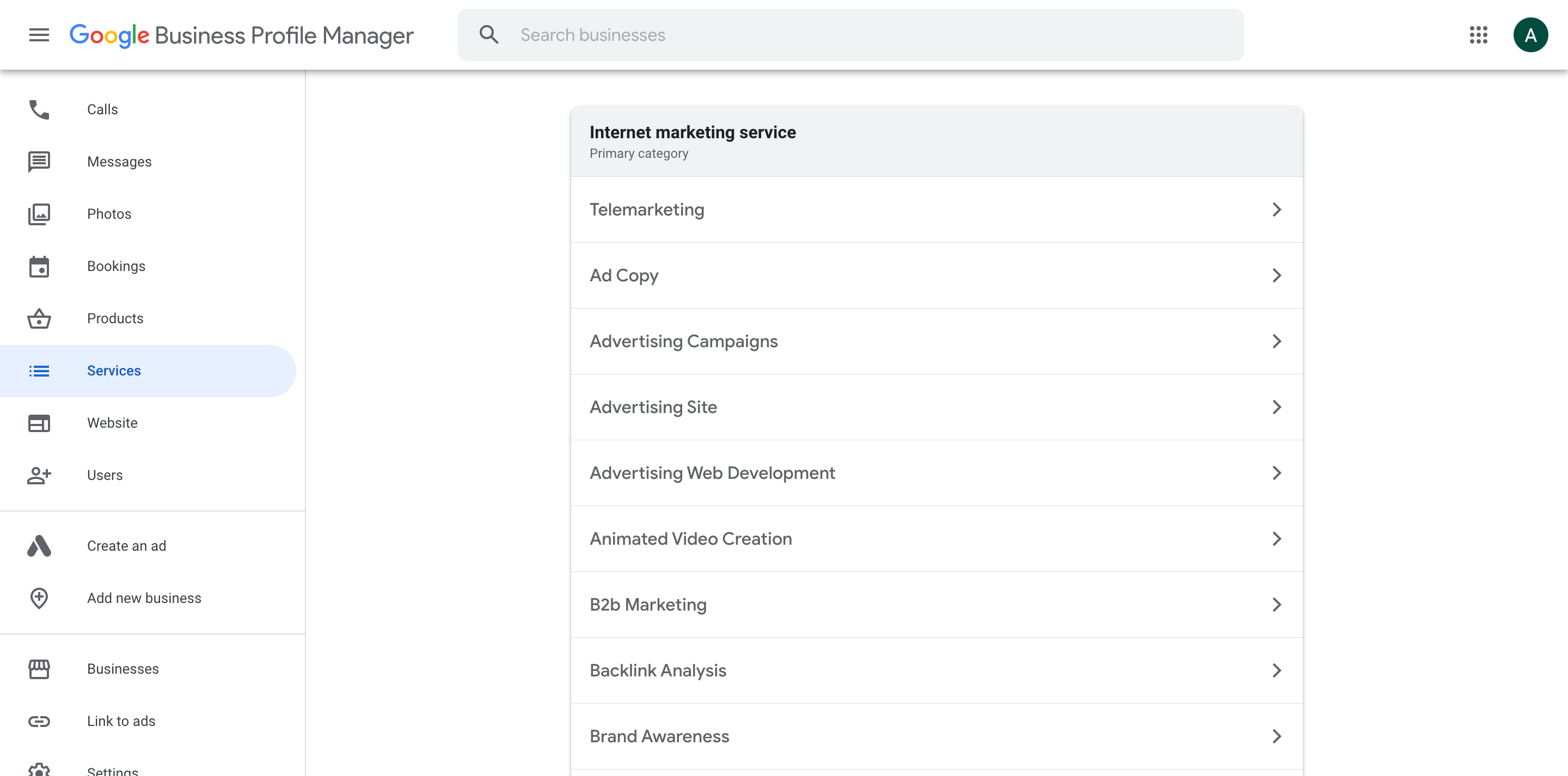Select Products in the sidebar
Image resolution: width=1568 pixels, height=776 pixels.
coord(115,318)
